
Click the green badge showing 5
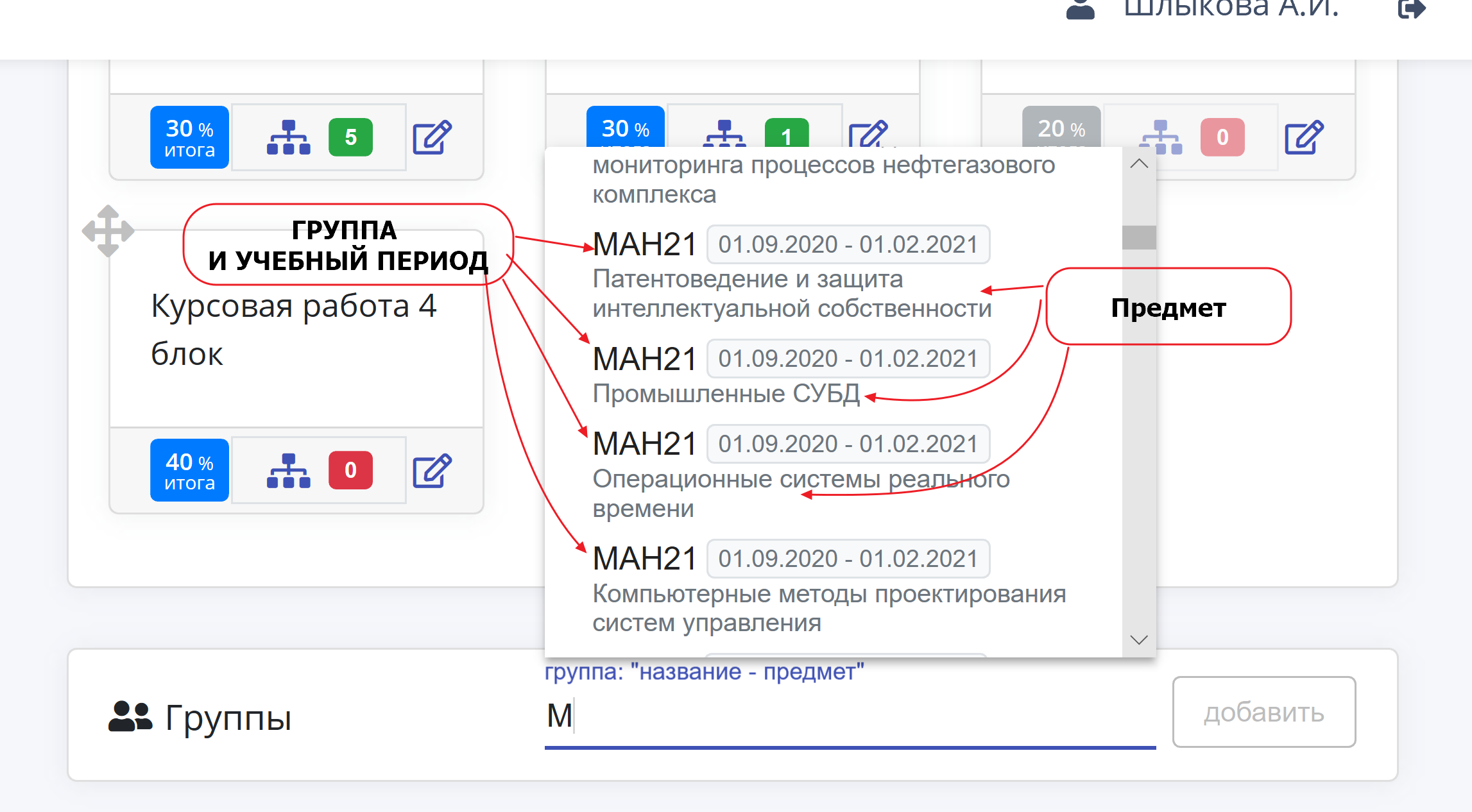(350, 137)
